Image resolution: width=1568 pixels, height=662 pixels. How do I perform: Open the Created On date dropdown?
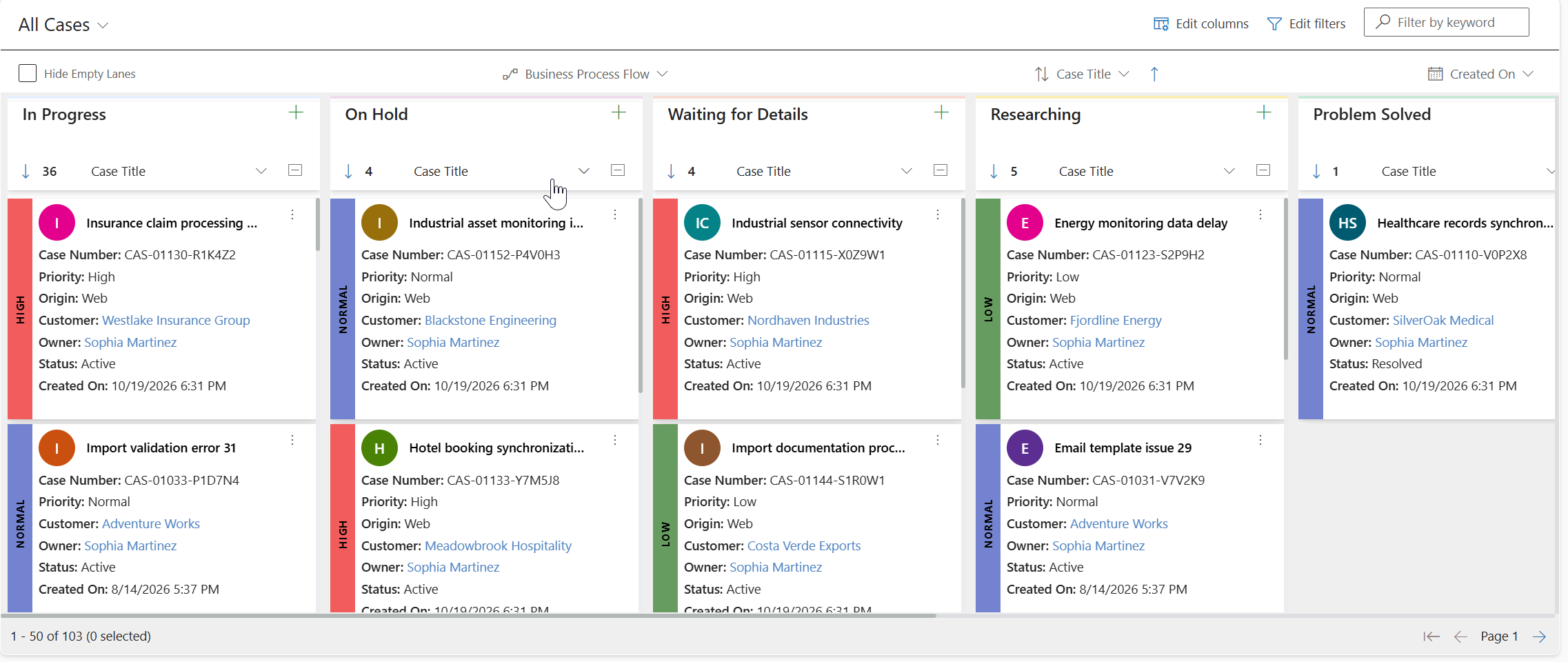coord(1480,74)
